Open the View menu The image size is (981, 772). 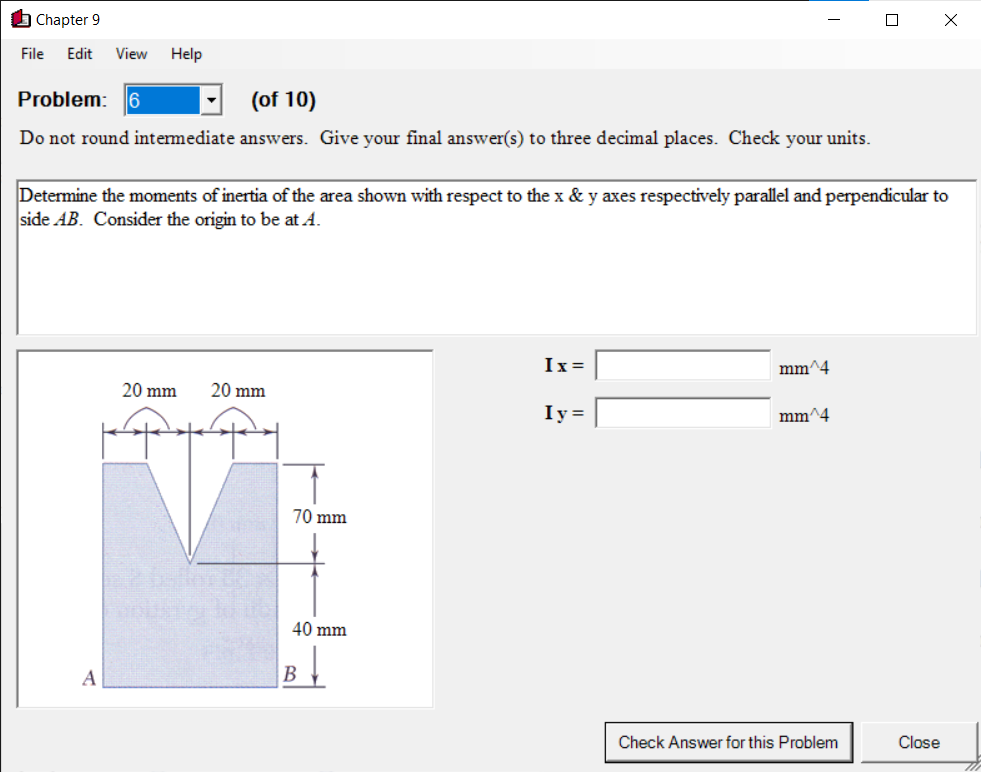(130, 54)
